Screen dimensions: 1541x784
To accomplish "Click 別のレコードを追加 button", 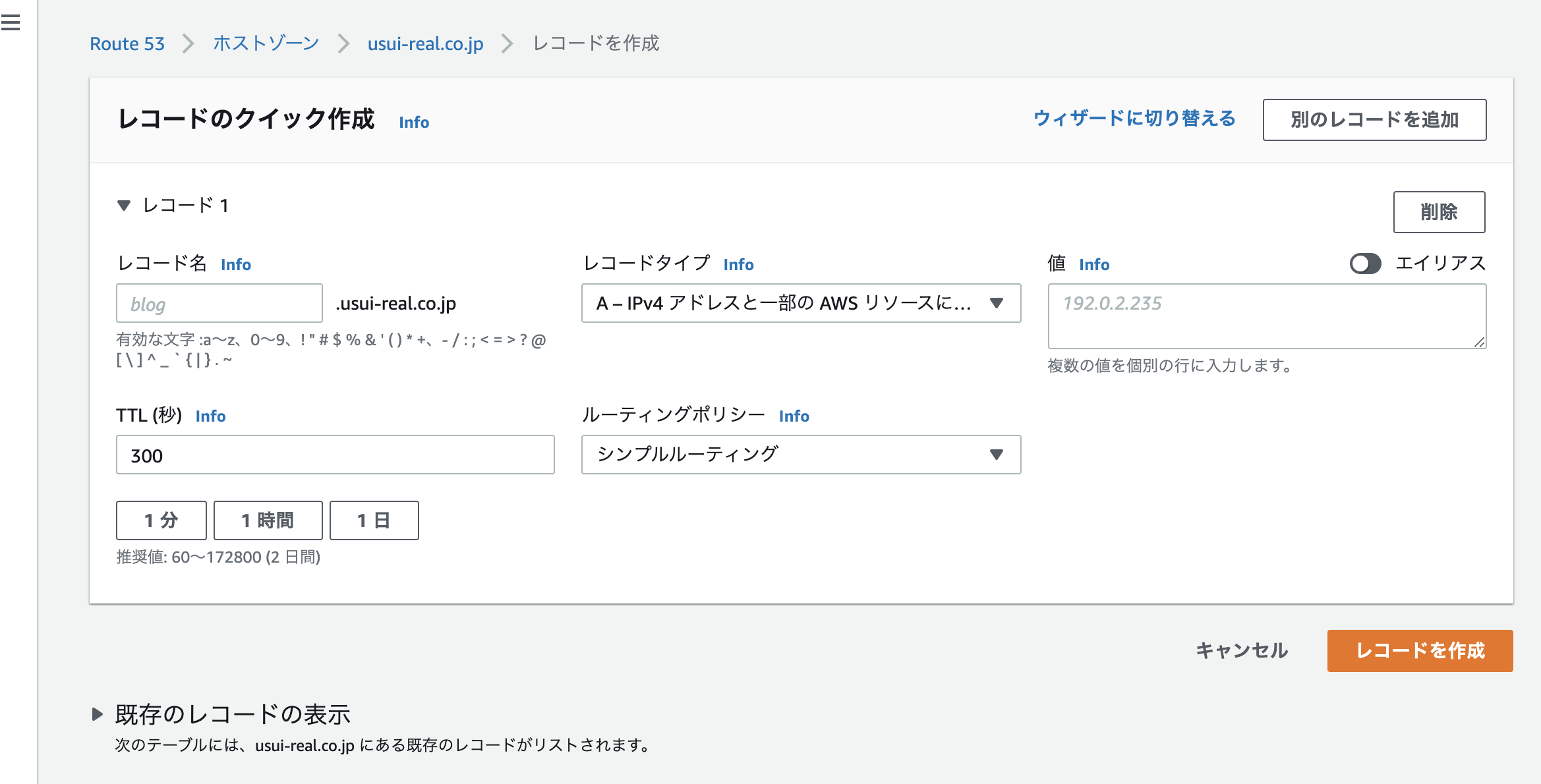I will point(1374,120).
